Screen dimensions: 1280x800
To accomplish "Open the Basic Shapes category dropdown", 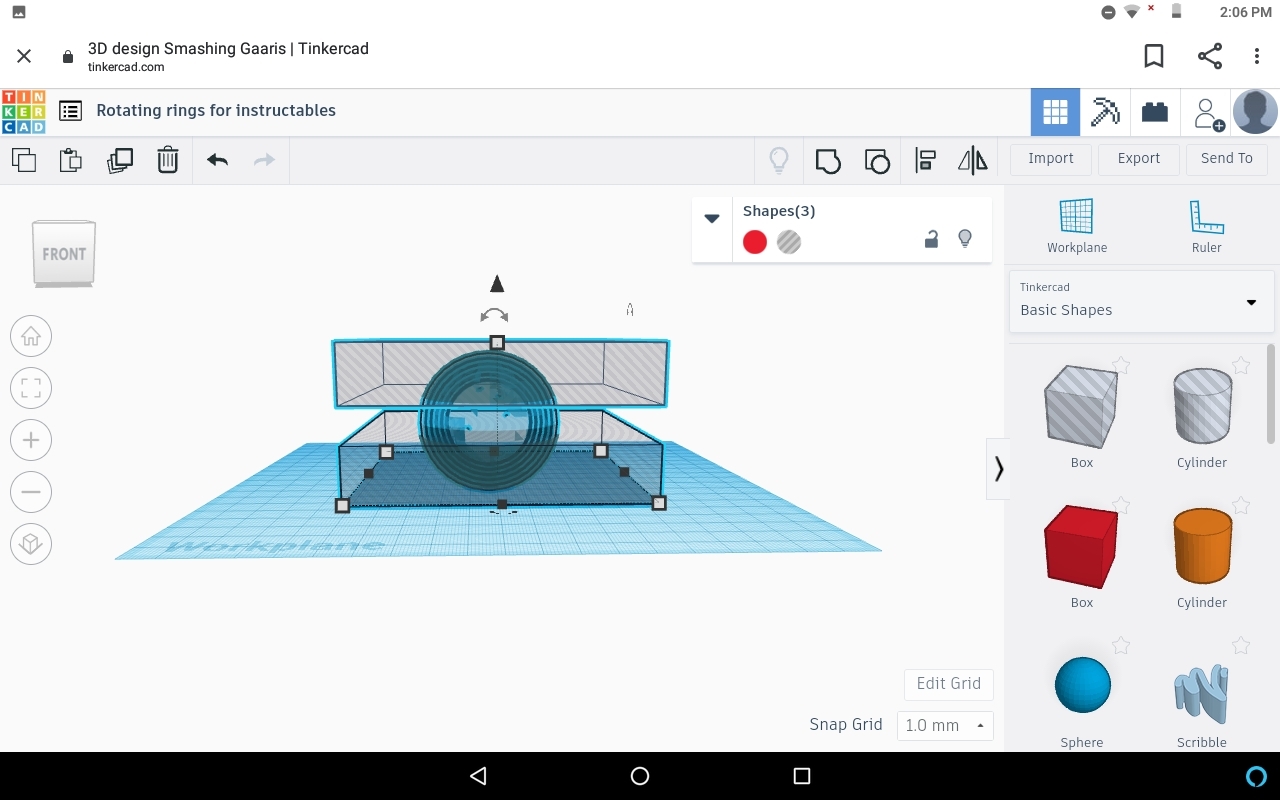I will (x=1141, y=300).
